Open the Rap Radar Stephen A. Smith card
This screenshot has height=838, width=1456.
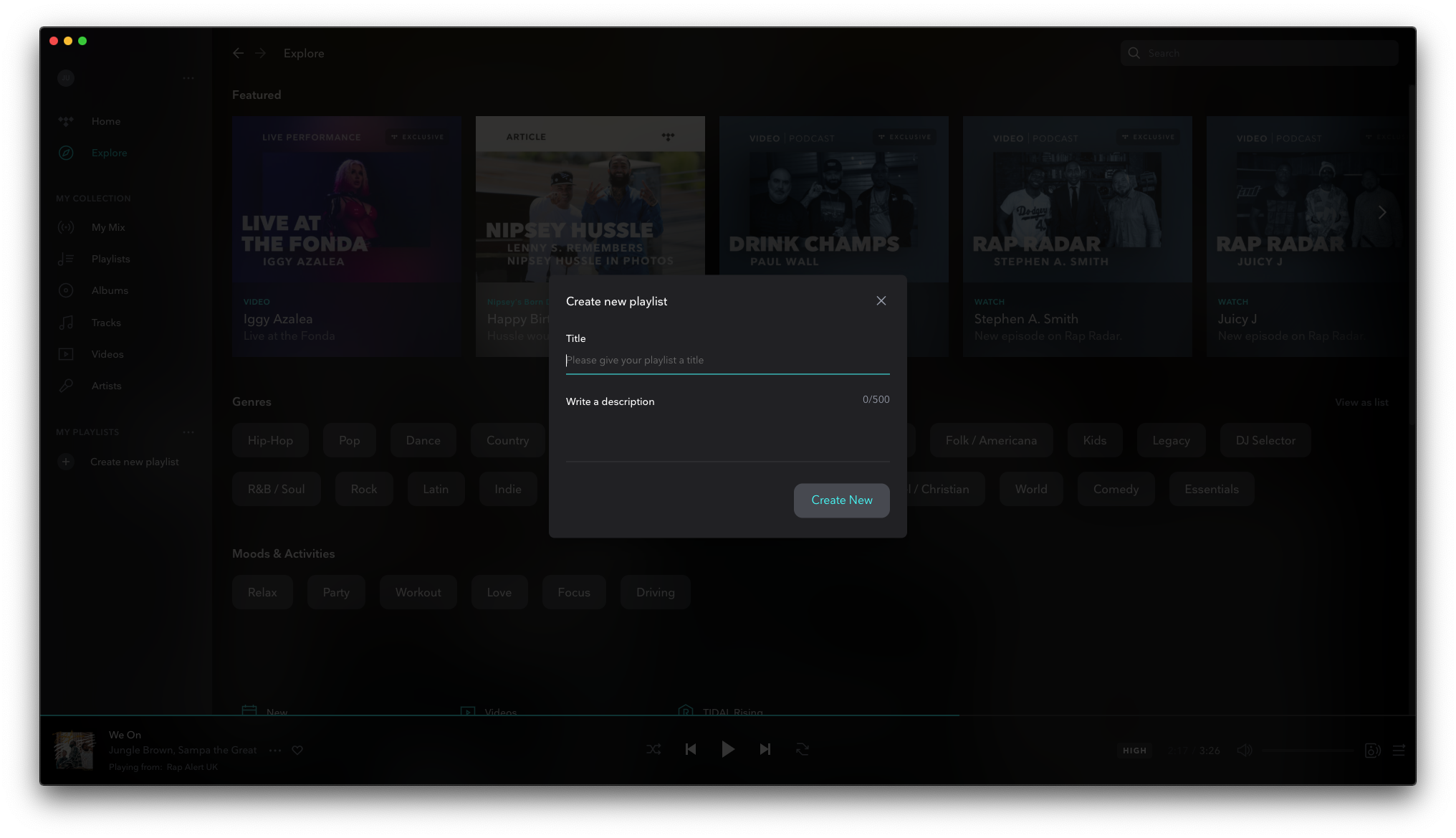tap(1078, 237)
